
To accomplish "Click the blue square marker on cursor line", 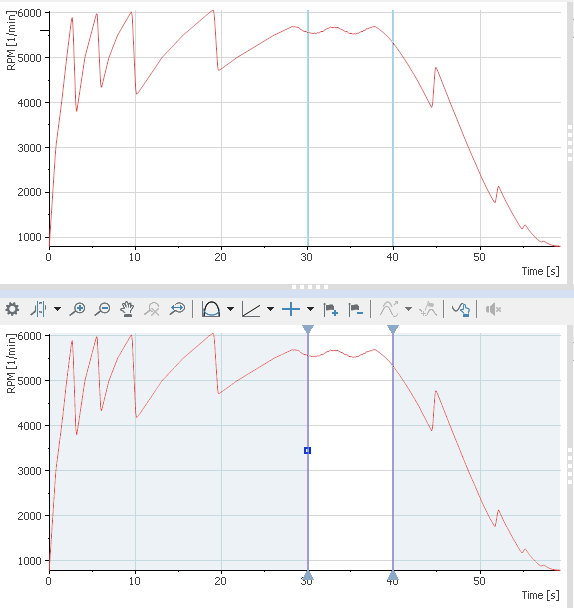I will click(x=308, y=451).
